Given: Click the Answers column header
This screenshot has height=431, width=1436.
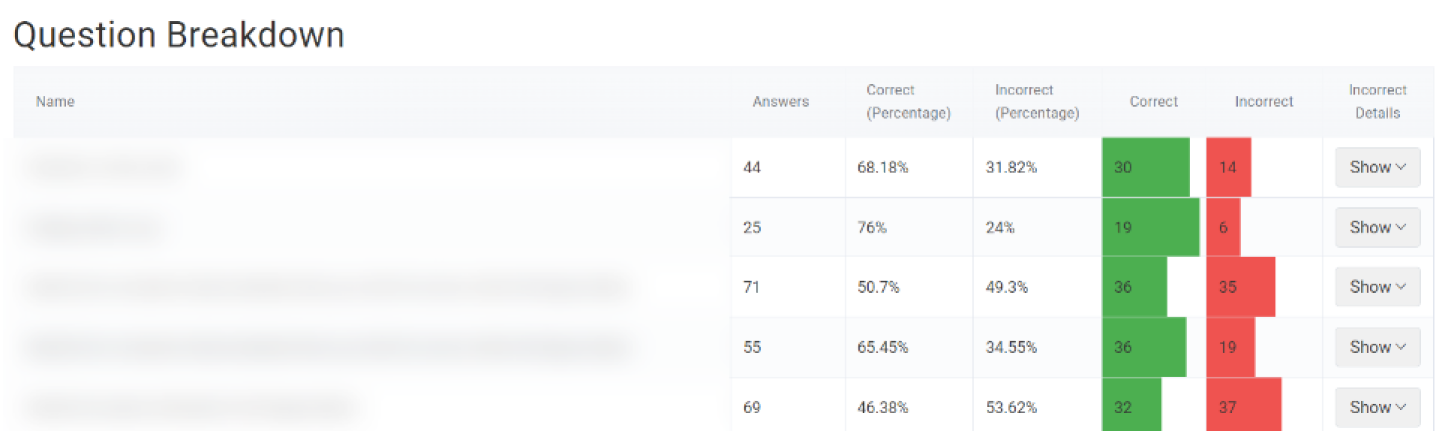Looking at the screenshot, I should tap(780, 101).
